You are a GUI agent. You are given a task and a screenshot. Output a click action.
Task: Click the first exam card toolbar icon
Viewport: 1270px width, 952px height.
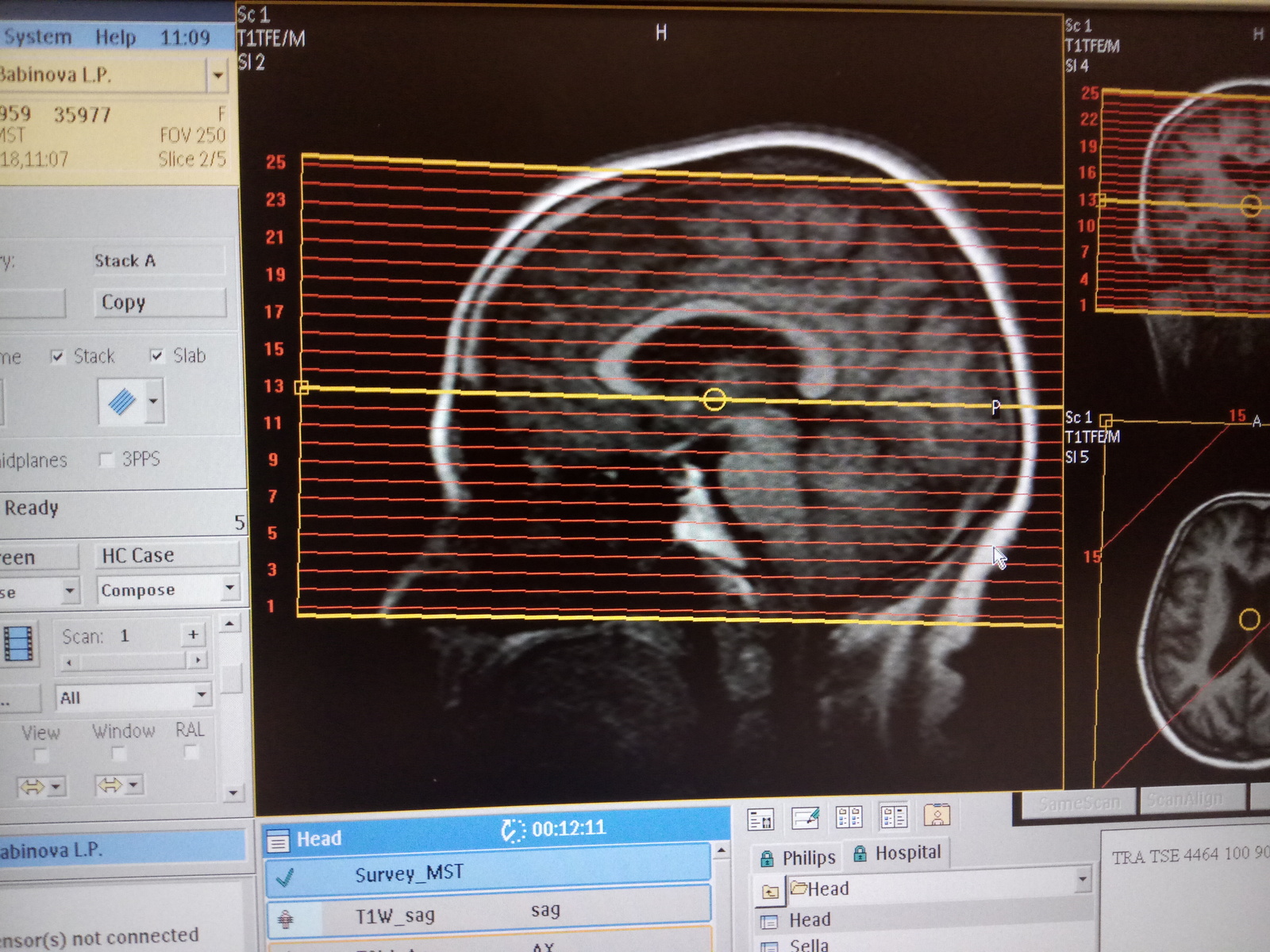(760, 819)
